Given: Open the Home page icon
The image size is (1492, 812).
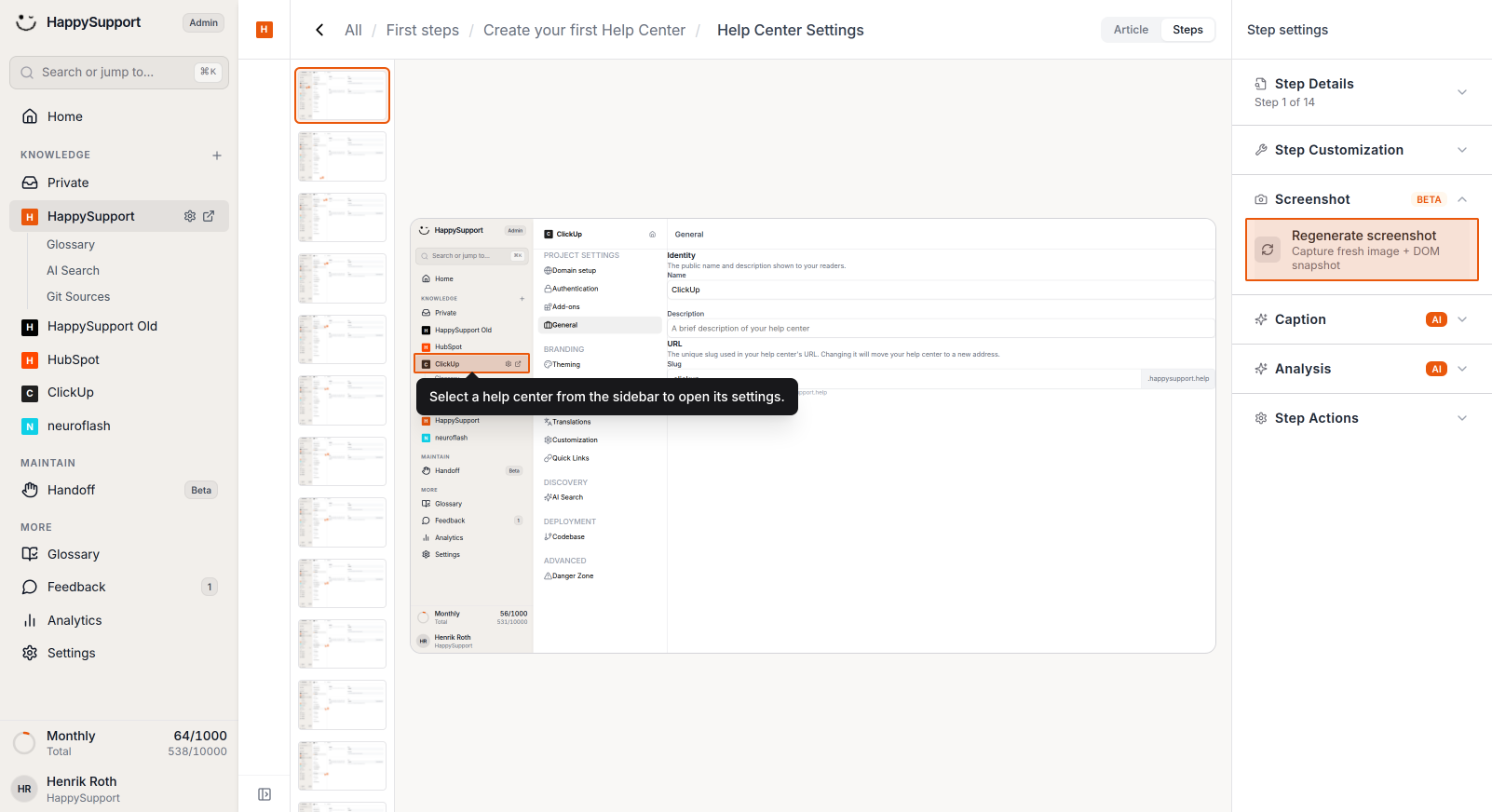Looking at the screenshot, I should click(x=30, y=116).
